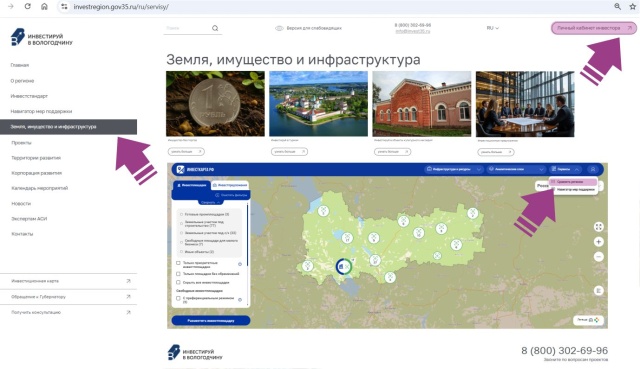Click the browser address bar URL
The height and width of the screenshot is (369, 640).
coord(121,7)
